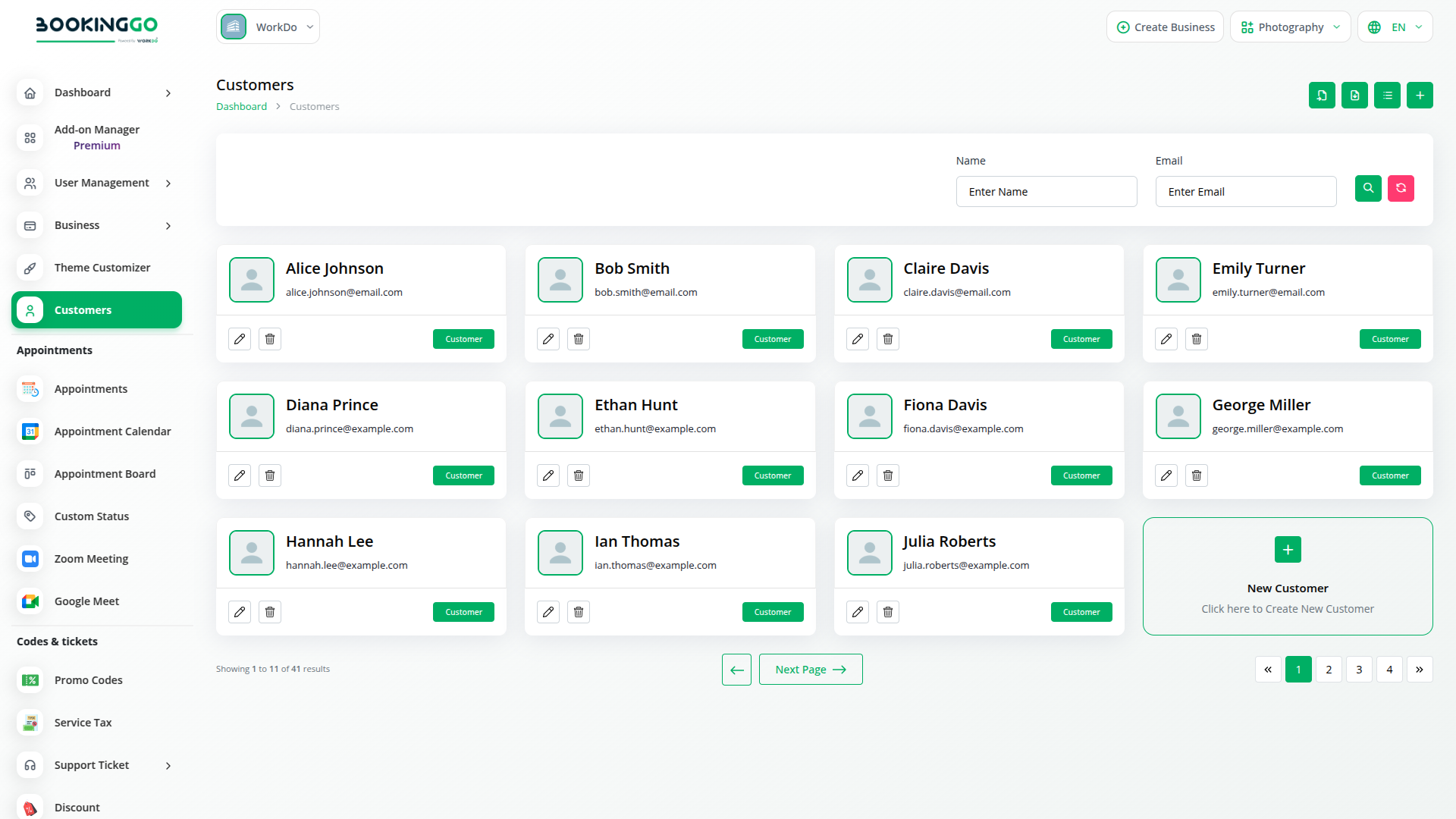Click the Dashboard breadcrumb link
Screen dimensions: 1456x819
[241, 107]
